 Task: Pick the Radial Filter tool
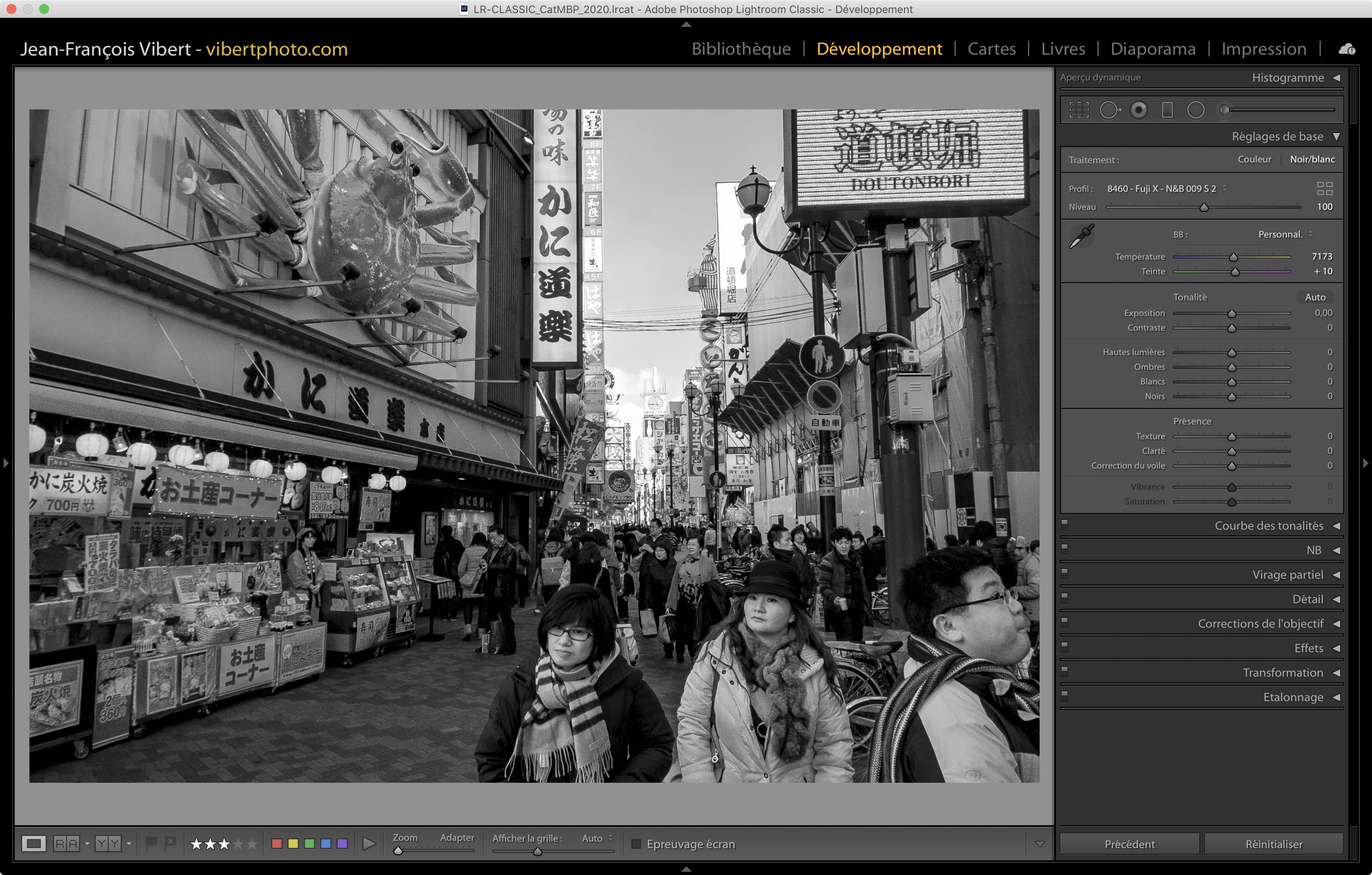(x=1195, y=110)
